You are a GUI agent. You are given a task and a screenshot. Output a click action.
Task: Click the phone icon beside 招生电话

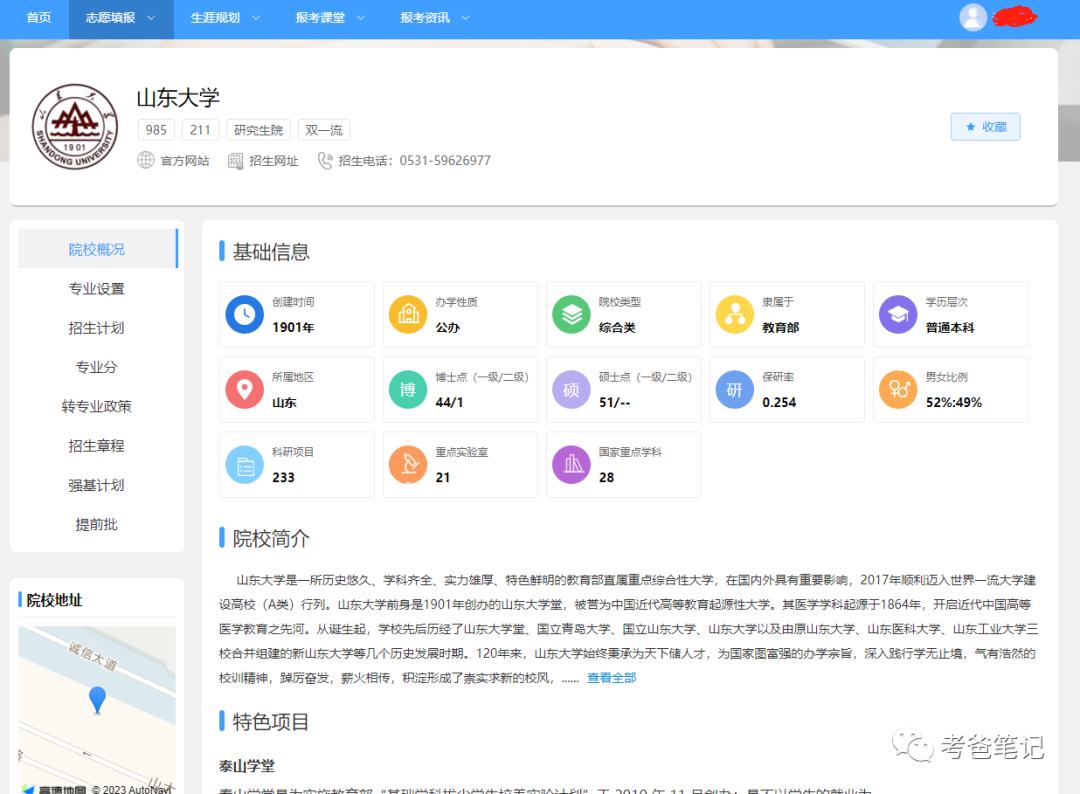tap(324, 160)
